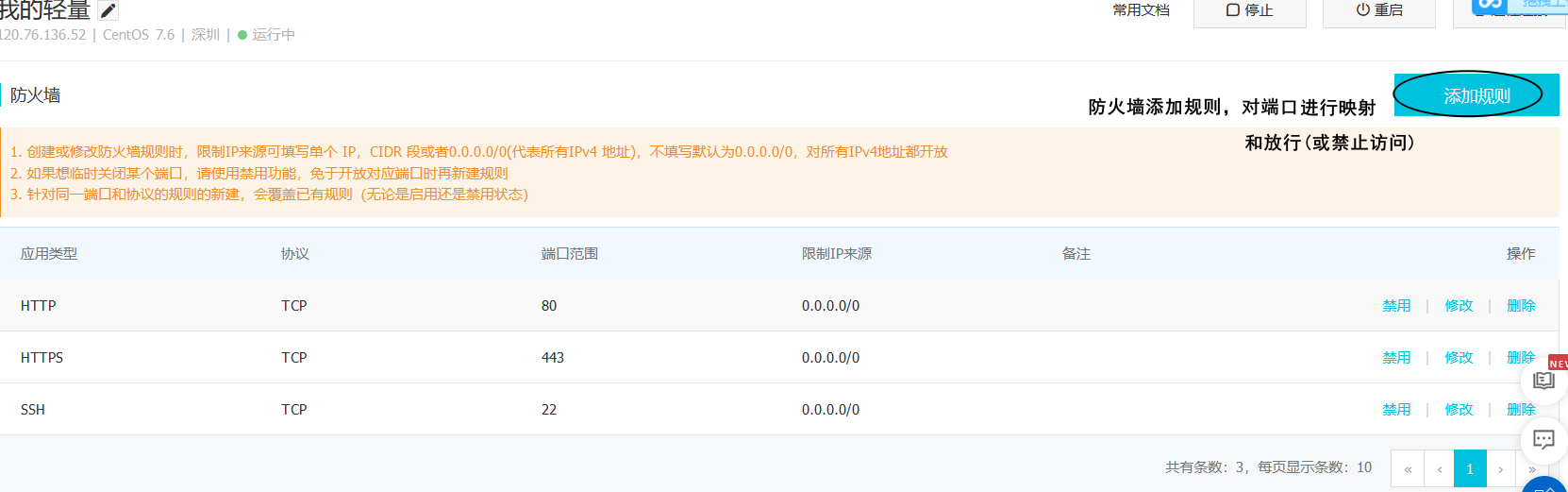
Task: Select page 1 in pagination
Action: 1470,468
